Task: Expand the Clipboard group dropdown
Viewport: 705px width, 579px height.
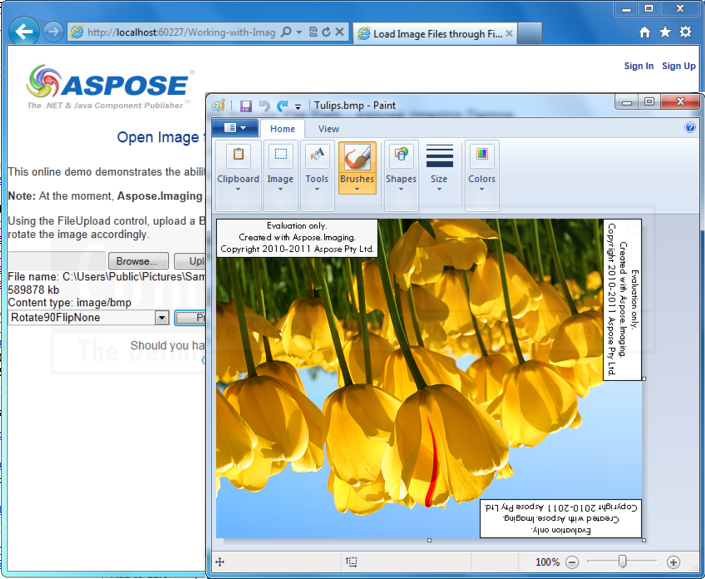Action: point(238,189)
